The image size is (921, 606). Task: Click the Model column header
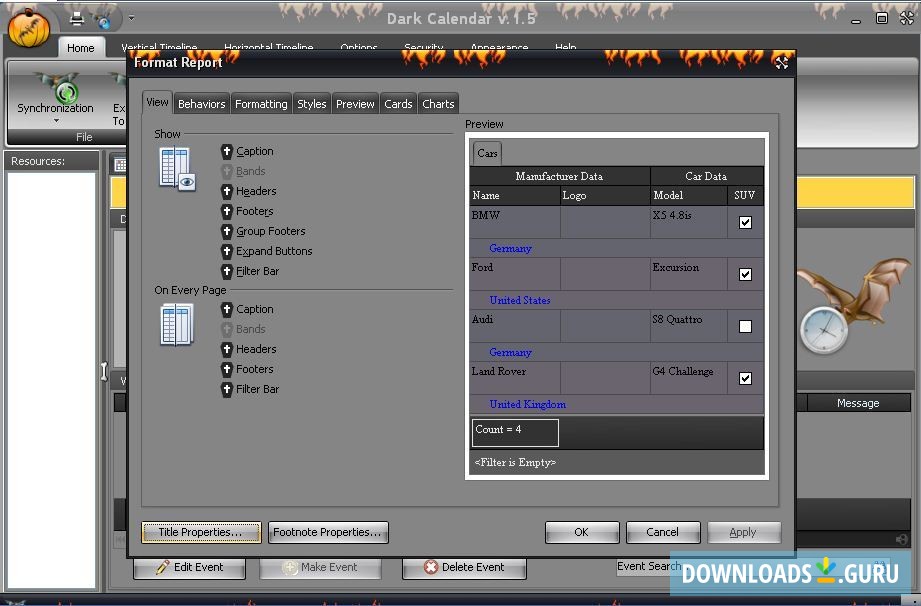tap(688, 196)
